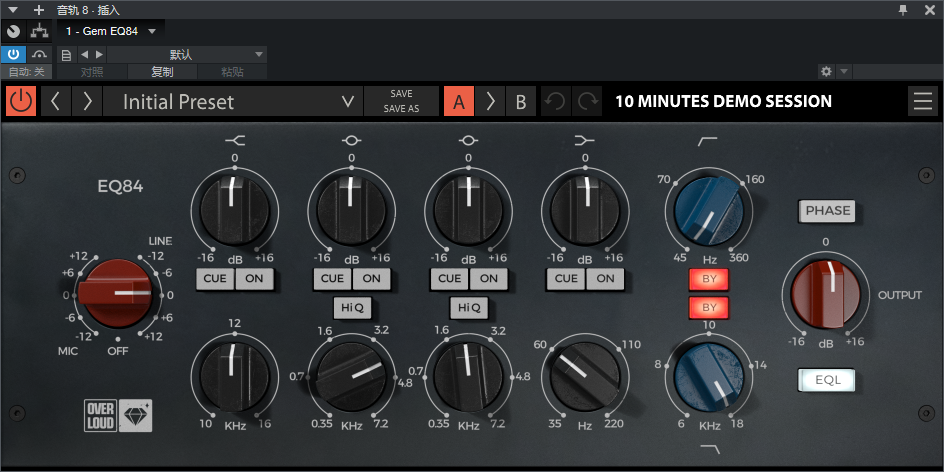
Task: Click the high shelf curve symbol
Action: tap(234, 141)
